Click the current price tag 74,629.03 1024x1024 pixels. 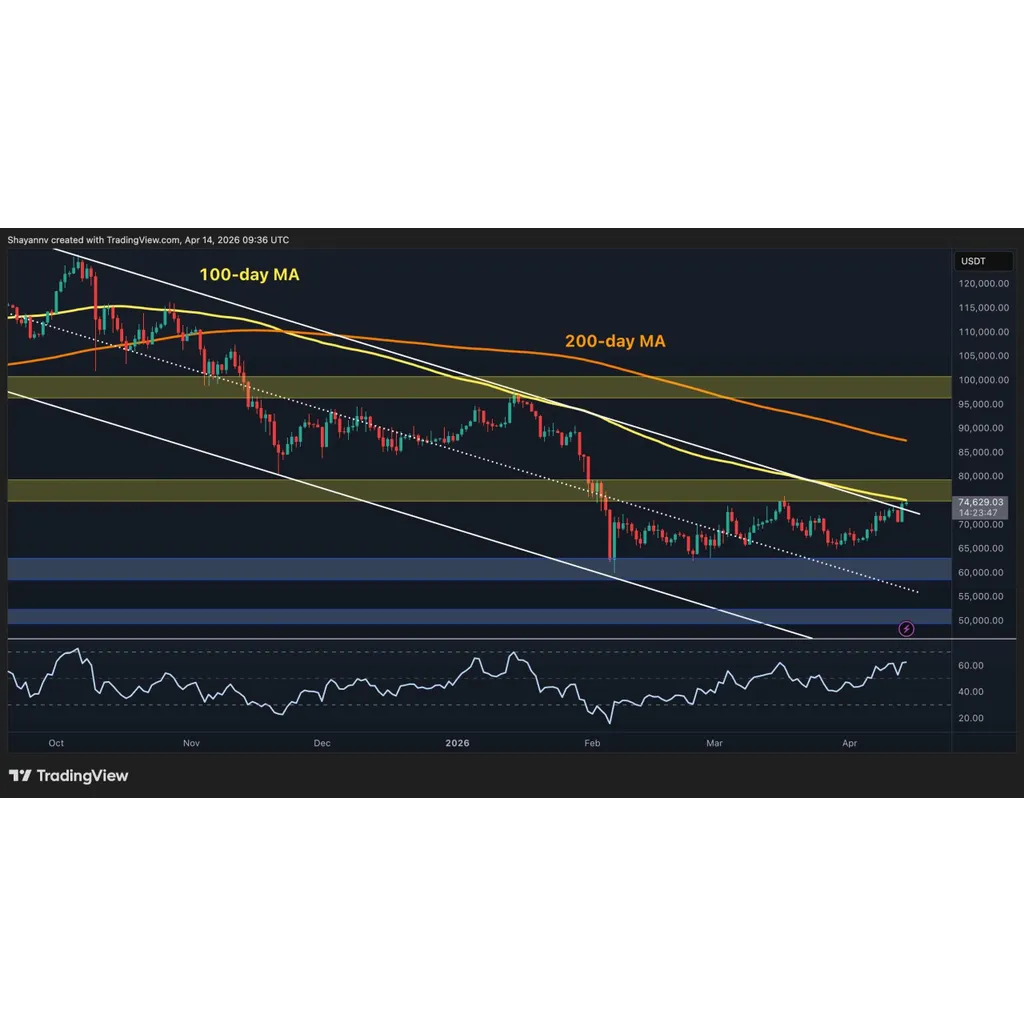point(981,502)
